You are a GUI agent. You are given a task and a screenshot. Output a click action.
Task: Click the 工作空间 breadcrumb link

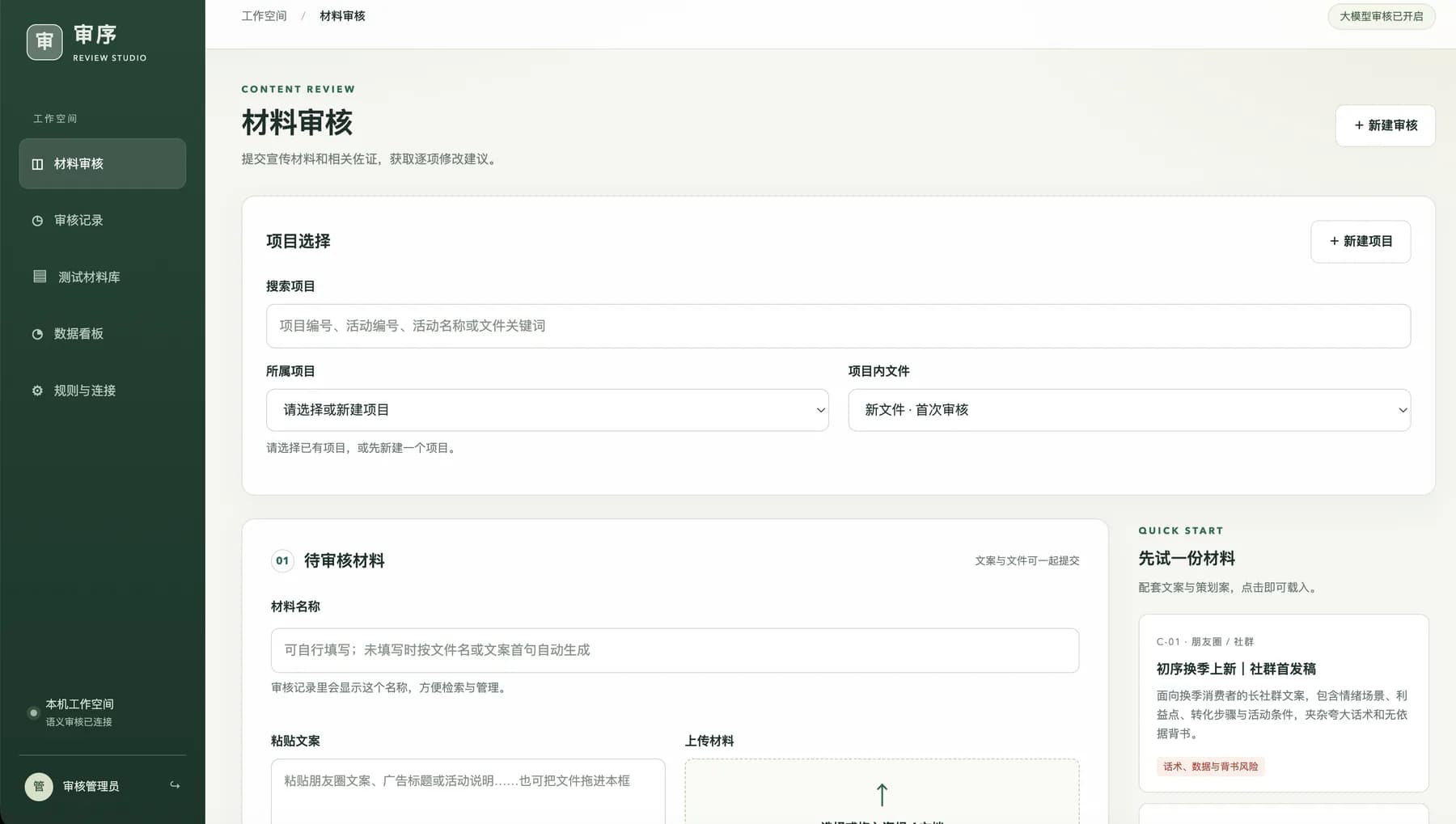tap(264, 16)
